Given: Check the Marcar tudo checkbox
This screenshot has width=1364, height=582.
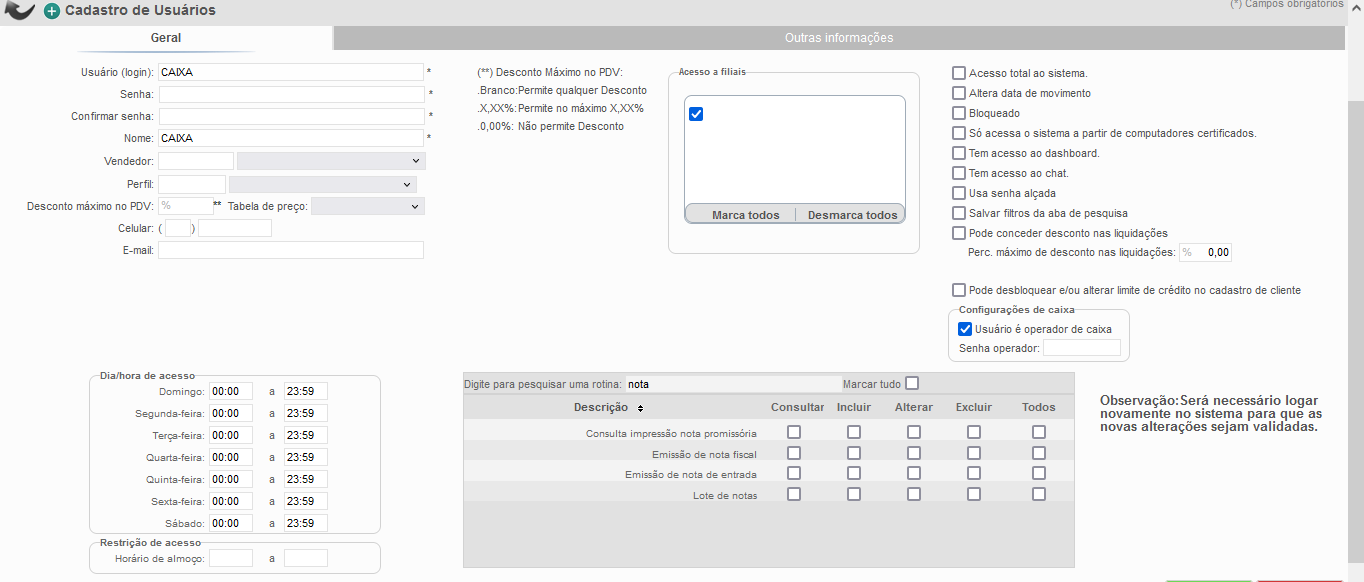Looking at the screenshot, I should [x=911, y=383].
